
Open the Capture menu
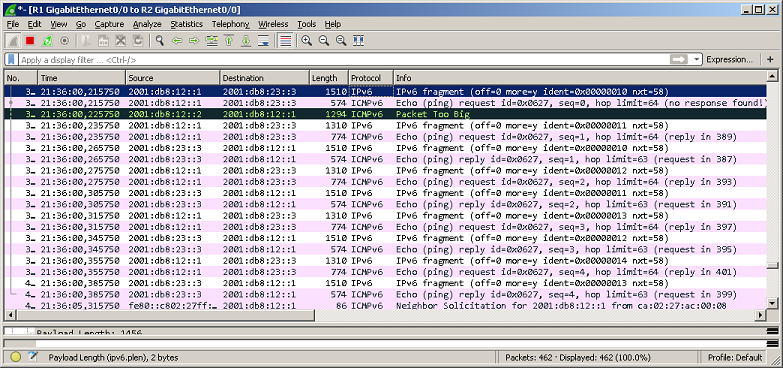point(109,24)
